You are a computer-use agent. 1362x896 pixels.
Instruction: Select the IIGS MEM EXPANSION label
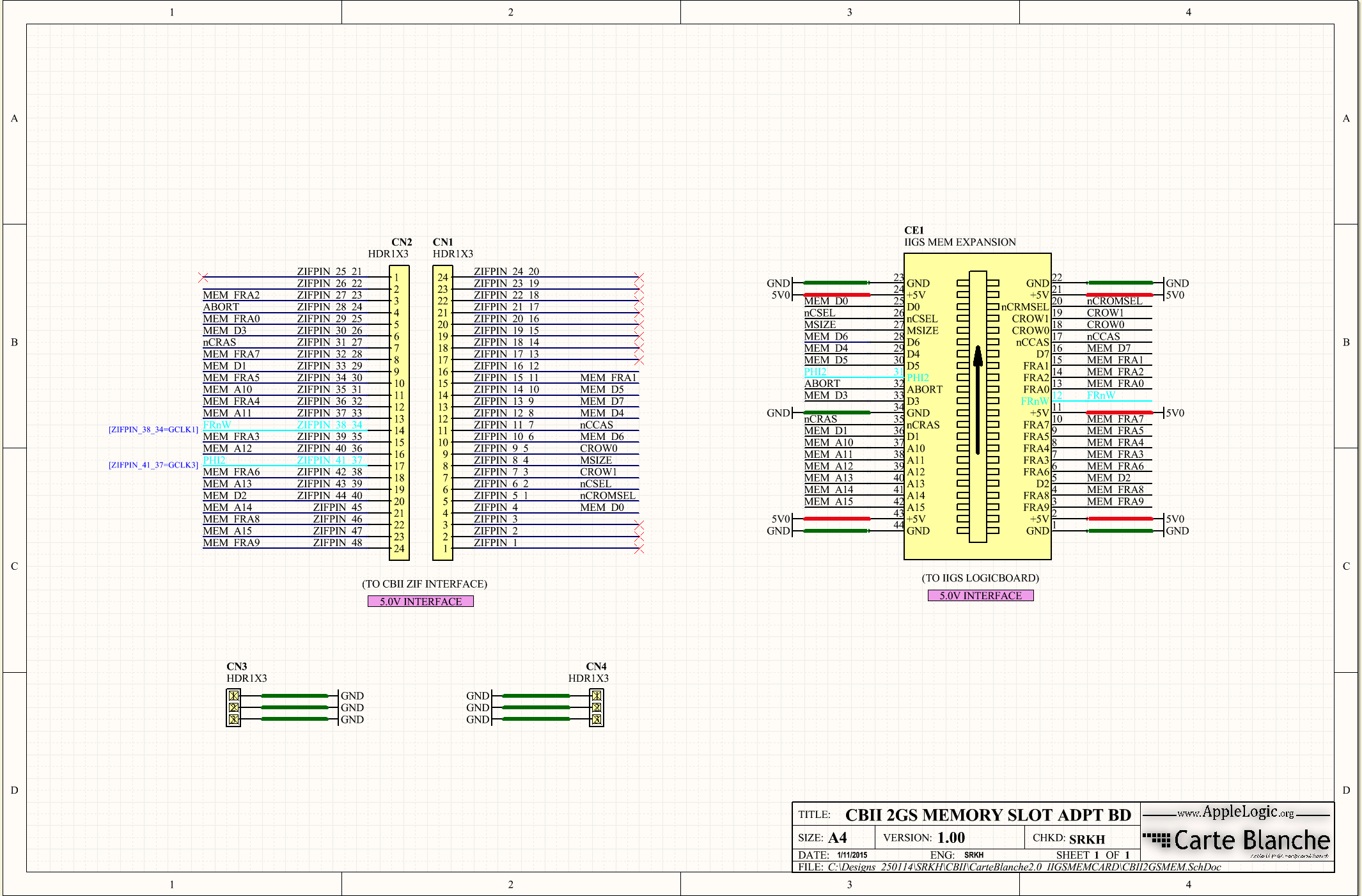pos(960,242)
